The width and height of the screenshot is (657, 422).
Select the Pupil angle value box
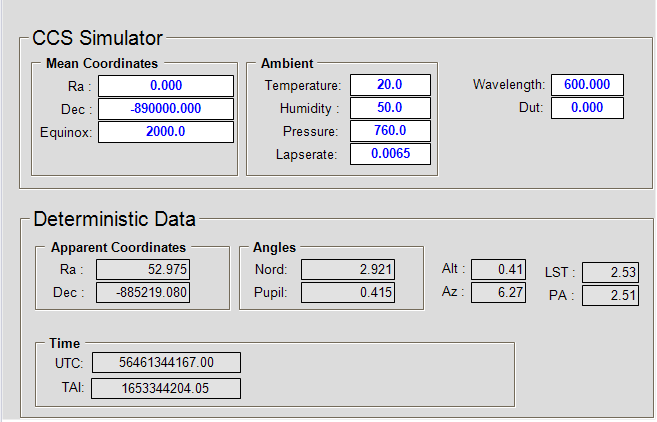(348, 293)
